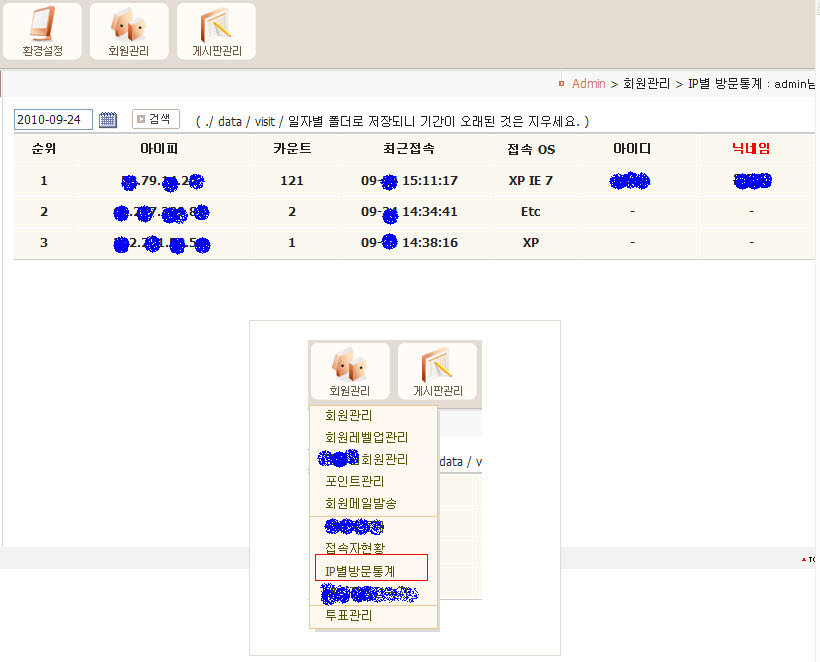Click the 회원관리 icon in the top toolbar
Image resolution: width=820 pixels, height=662 pixels.
[x=128, y=31]
